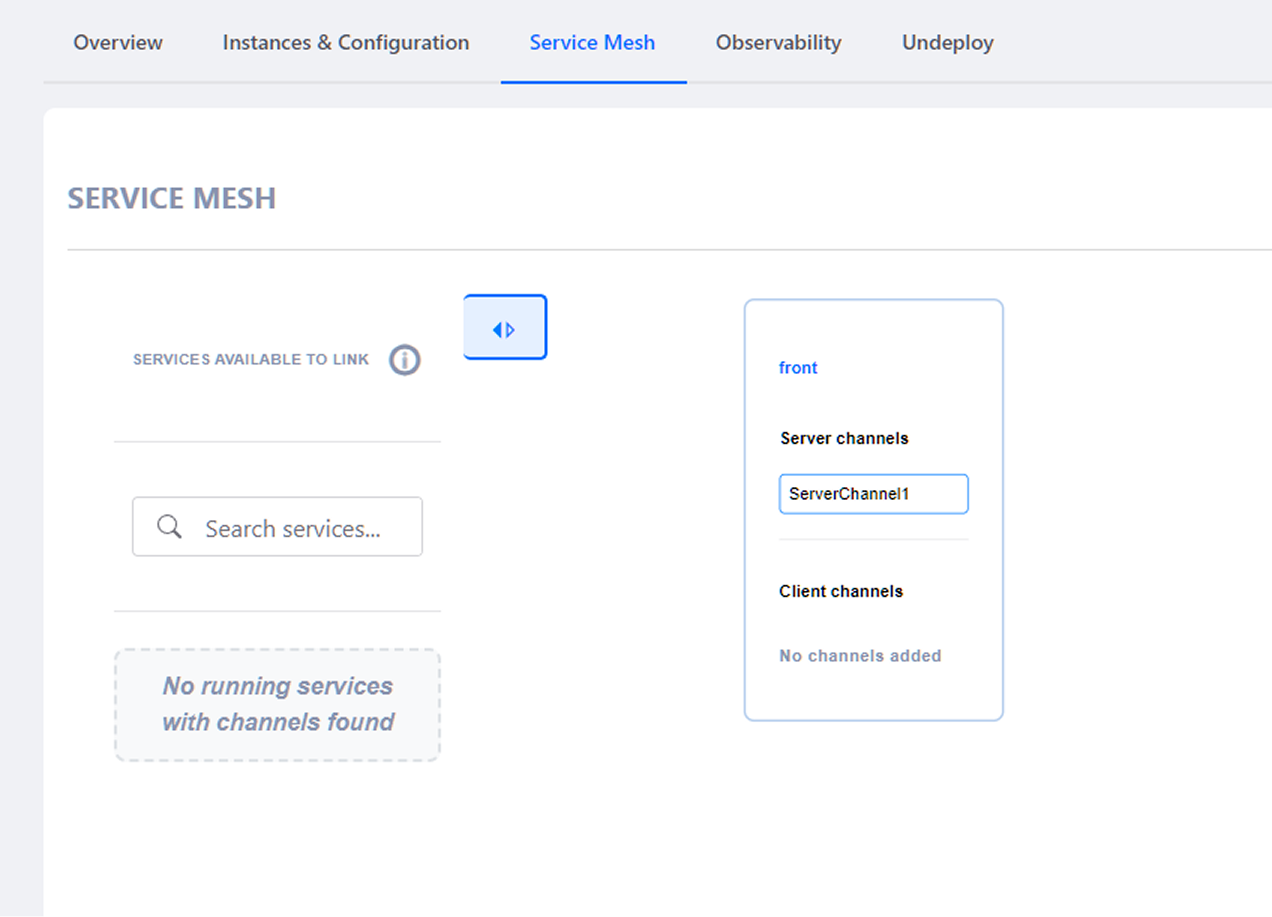Viewport: 1272px width, 917px height.
Task: Click the divider line under Server channels
Action: 873,540
